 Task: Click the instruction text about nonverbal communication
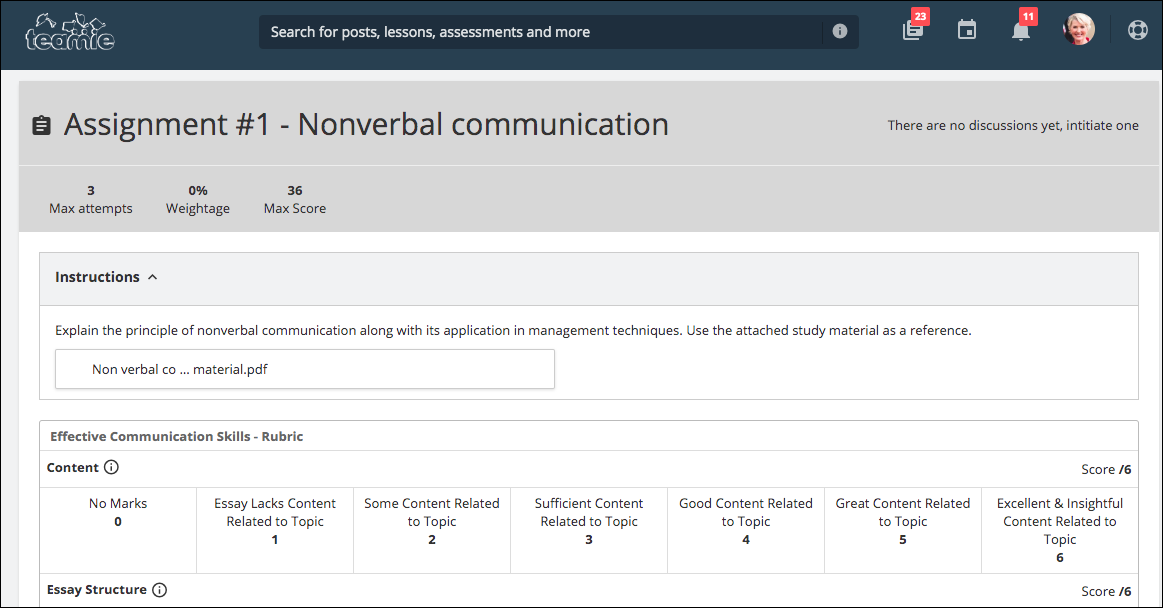pyautogui.click(x=513, y=330)
